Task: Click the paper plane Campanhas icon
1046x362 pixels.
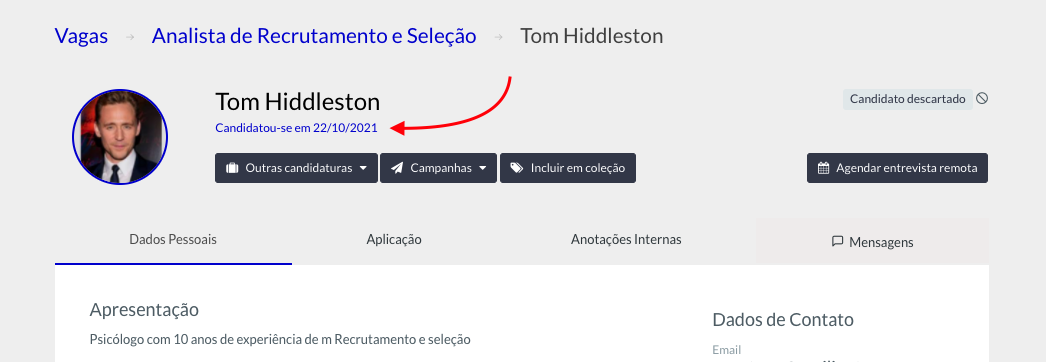Action: (397, 168)
